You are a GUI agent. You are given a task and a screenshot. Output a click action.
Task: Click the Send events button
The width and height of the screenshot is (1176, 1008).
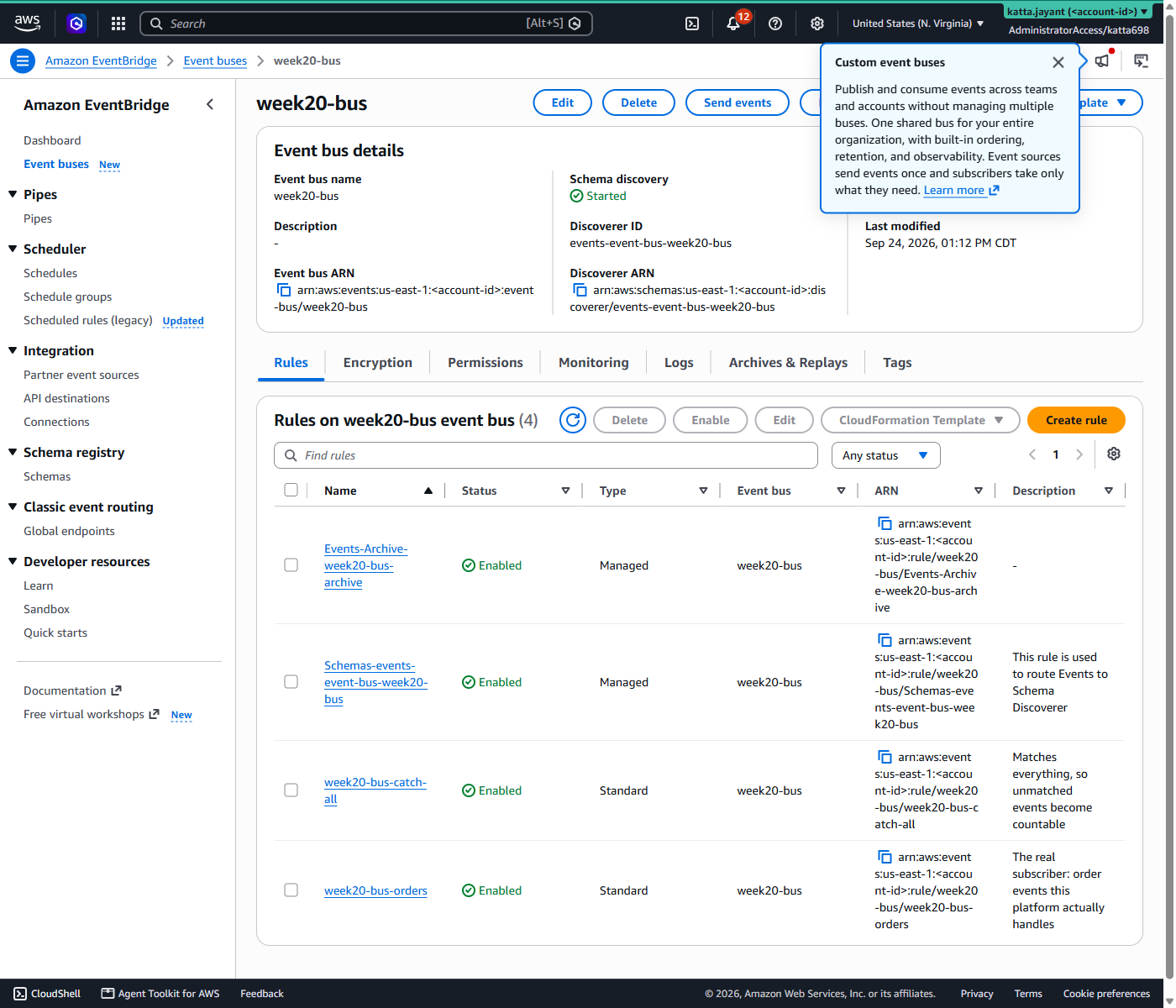(x=737, y=102)
